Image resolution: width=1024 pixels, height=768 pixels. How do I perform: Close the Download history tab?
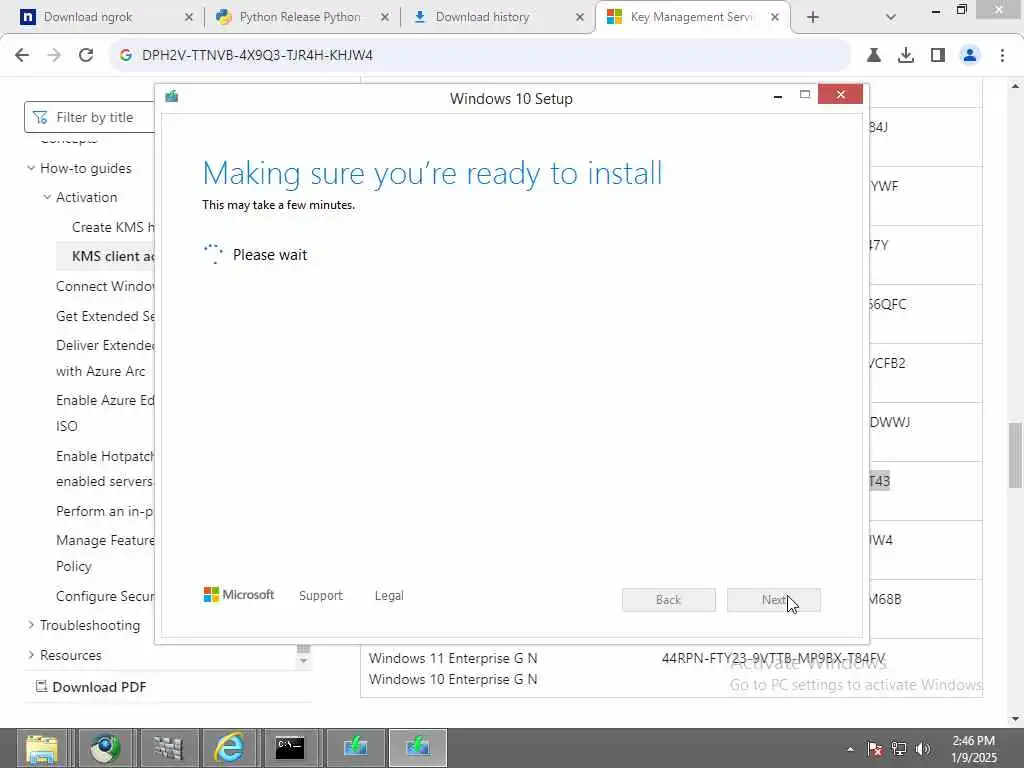pos(580,17)
